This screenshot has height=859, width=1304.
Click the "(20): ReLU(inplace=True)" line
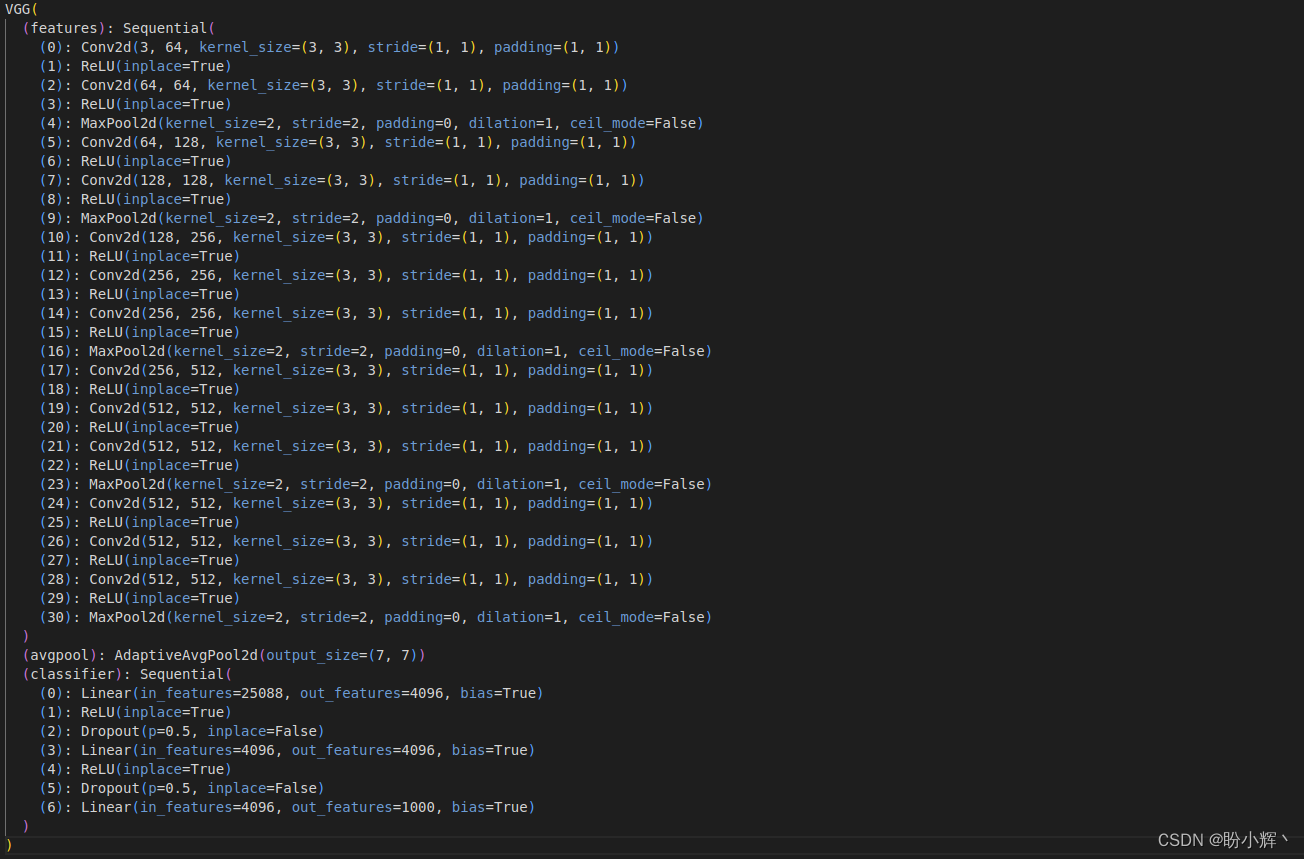pos(140,427)
